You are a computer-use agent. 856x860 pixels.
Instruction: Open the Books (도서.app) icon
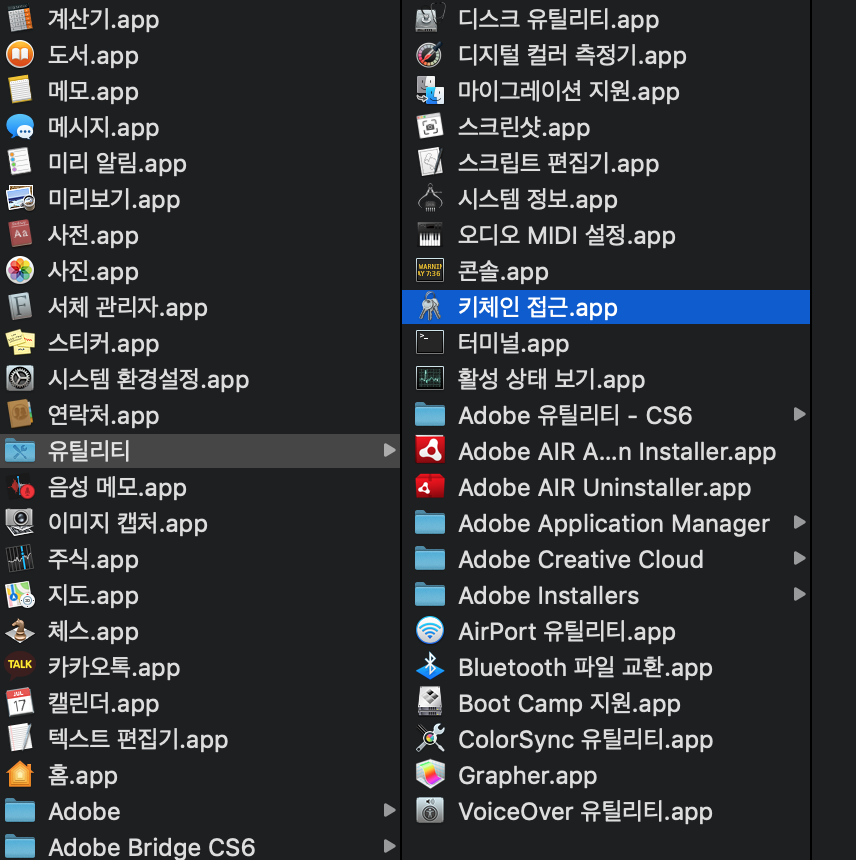tap(20, 54)
